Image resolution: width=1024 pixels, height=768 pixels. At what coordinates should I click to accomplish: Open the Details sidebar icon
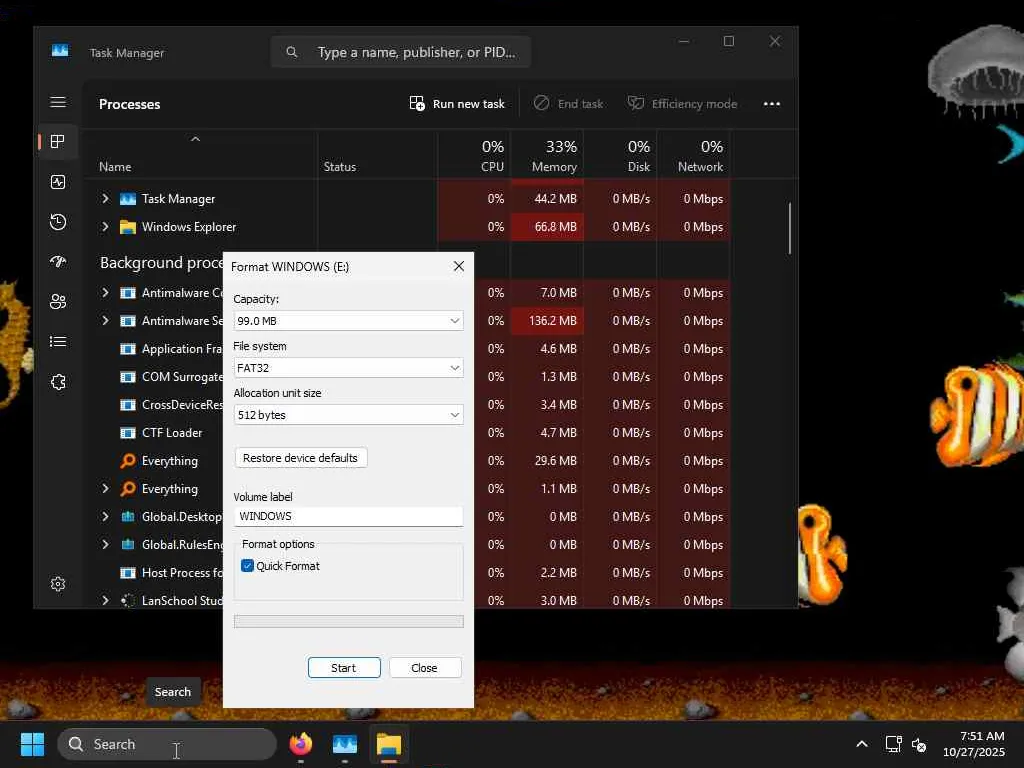pyautogui.click(x=57, y=342)
